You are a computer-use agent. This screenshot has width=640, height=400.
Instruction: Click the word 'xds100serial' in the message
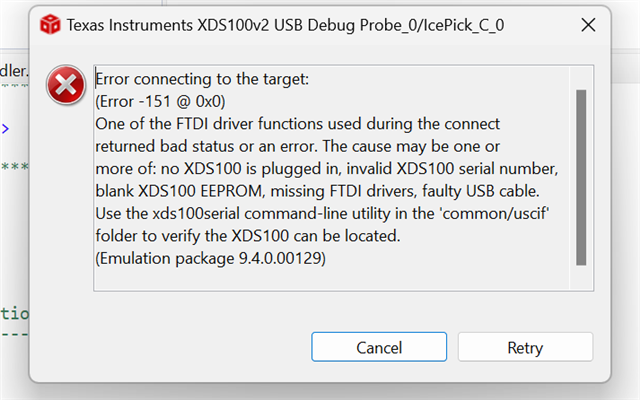(x=196, y=213)
